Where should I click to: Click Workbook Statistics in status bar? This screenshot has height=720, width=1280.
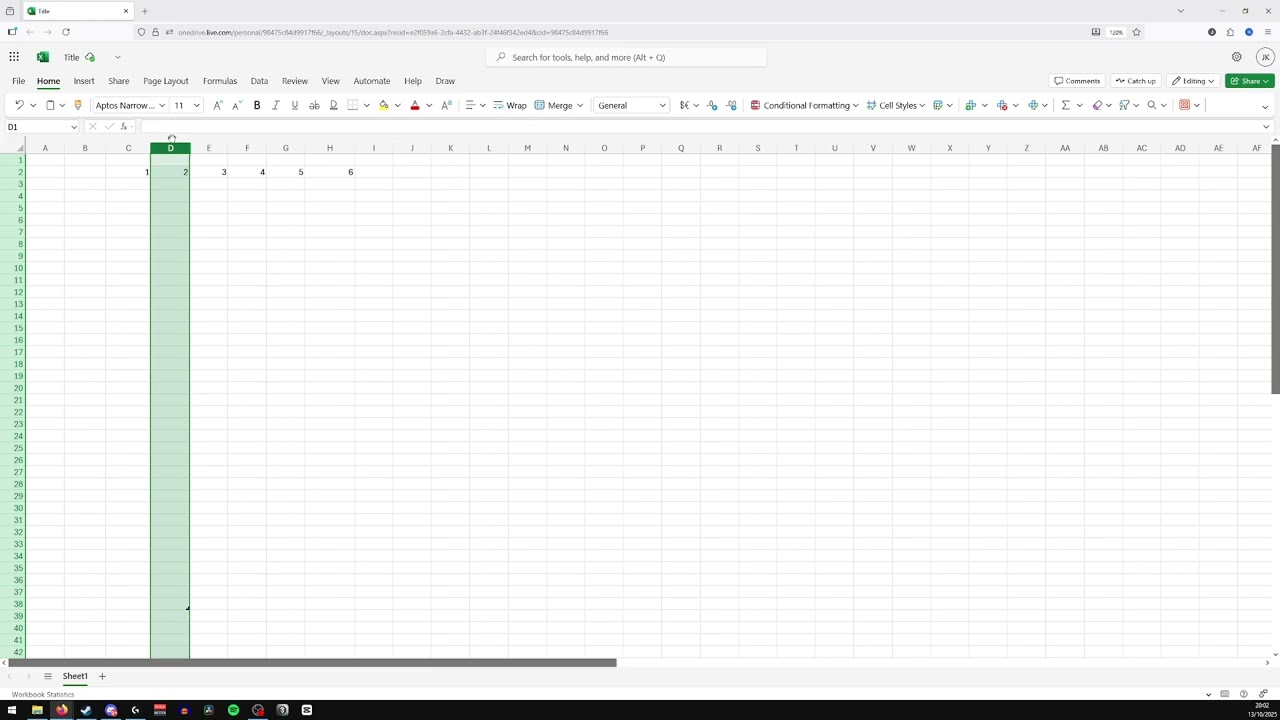pyautogui.click(x=43, y=694)
